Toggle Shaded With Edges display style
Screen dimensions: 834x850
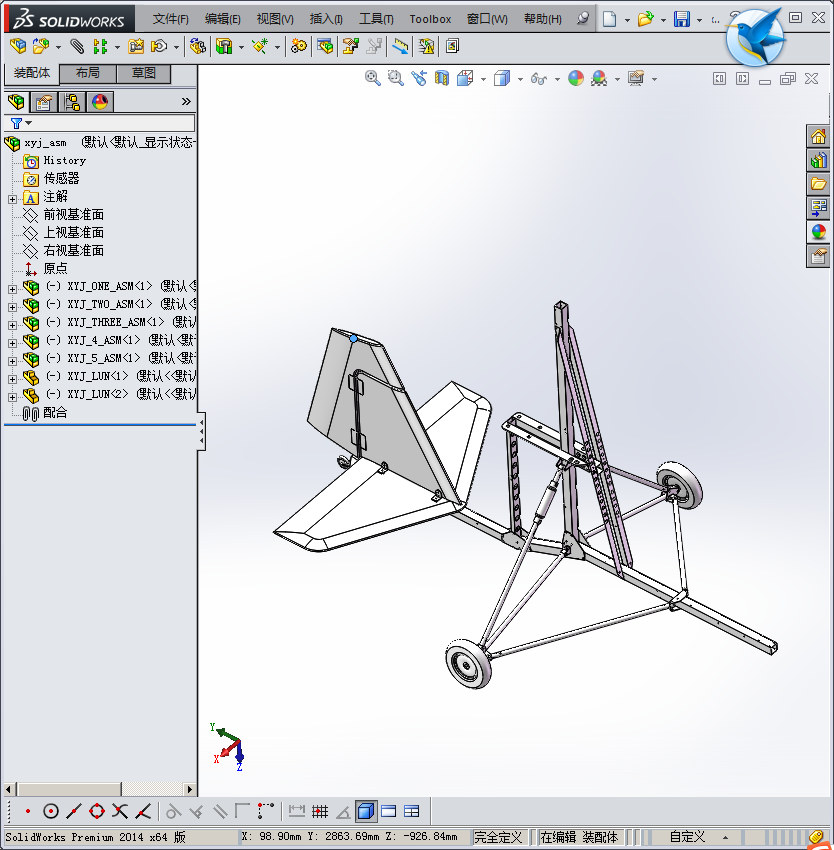click(x=366, y=811)
